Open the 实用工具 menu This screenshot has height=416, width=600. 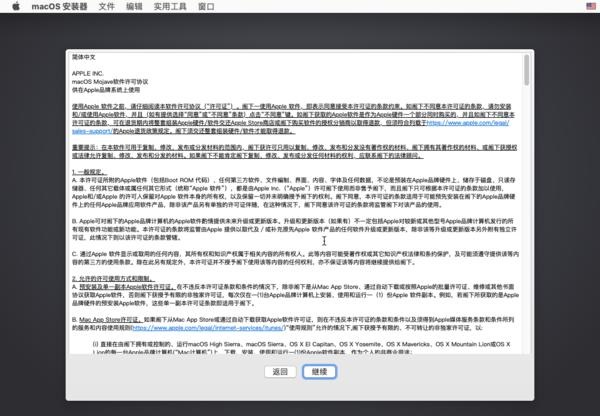(170, 7)
